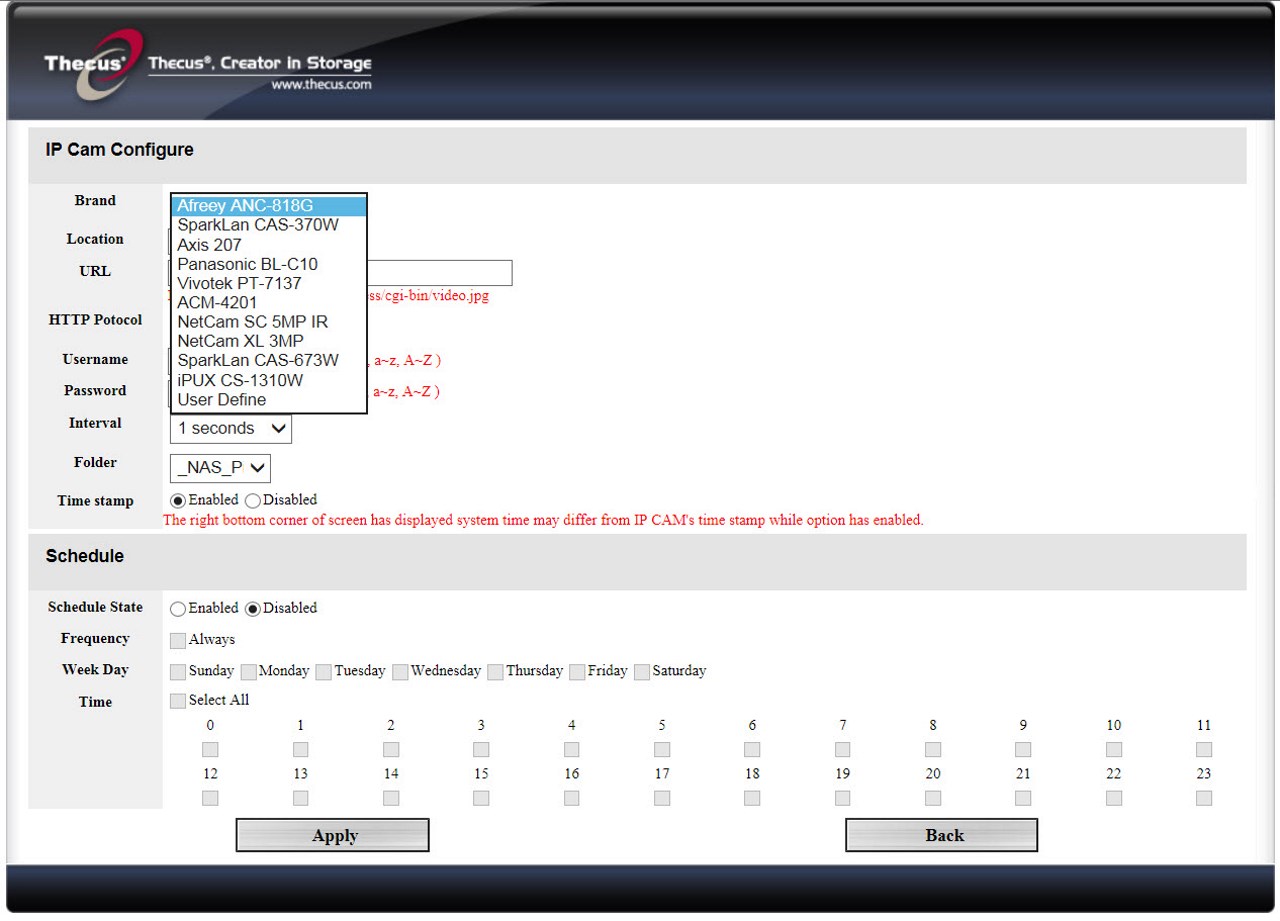Enable the Time stamp radio button
1280x921 pixels.
click(x=179, y=500)
